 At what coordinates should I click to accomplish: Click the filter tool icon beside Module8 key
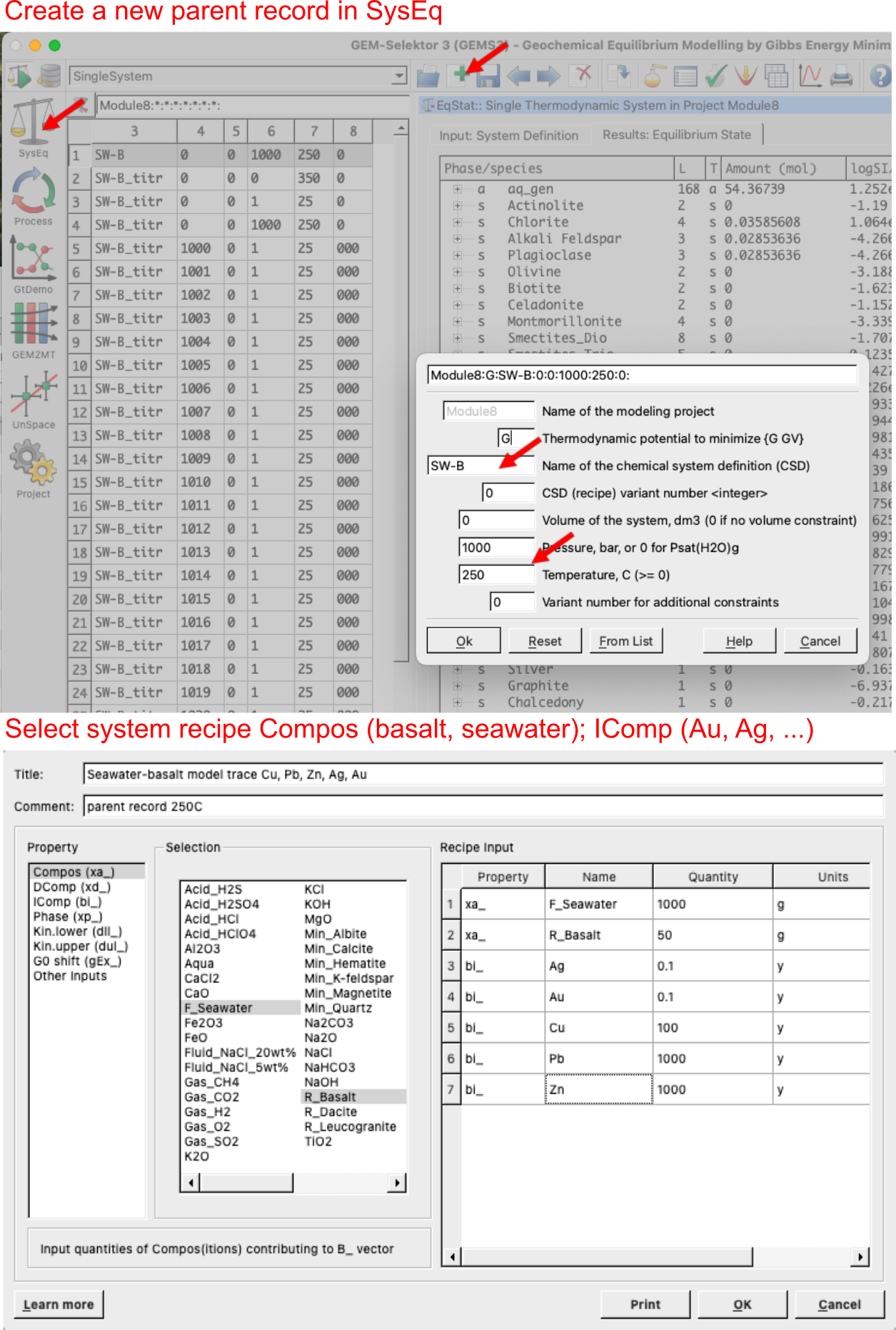(81, 105)
